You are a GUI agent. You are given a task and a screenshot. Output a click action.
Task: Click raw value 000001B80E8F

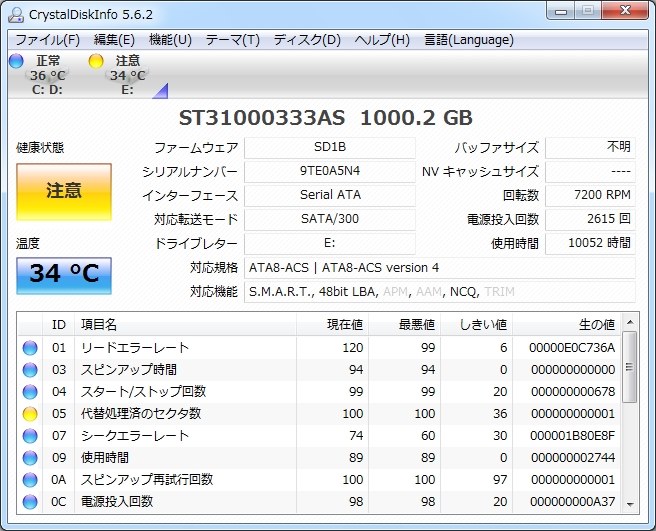click(x=572, y=436)
